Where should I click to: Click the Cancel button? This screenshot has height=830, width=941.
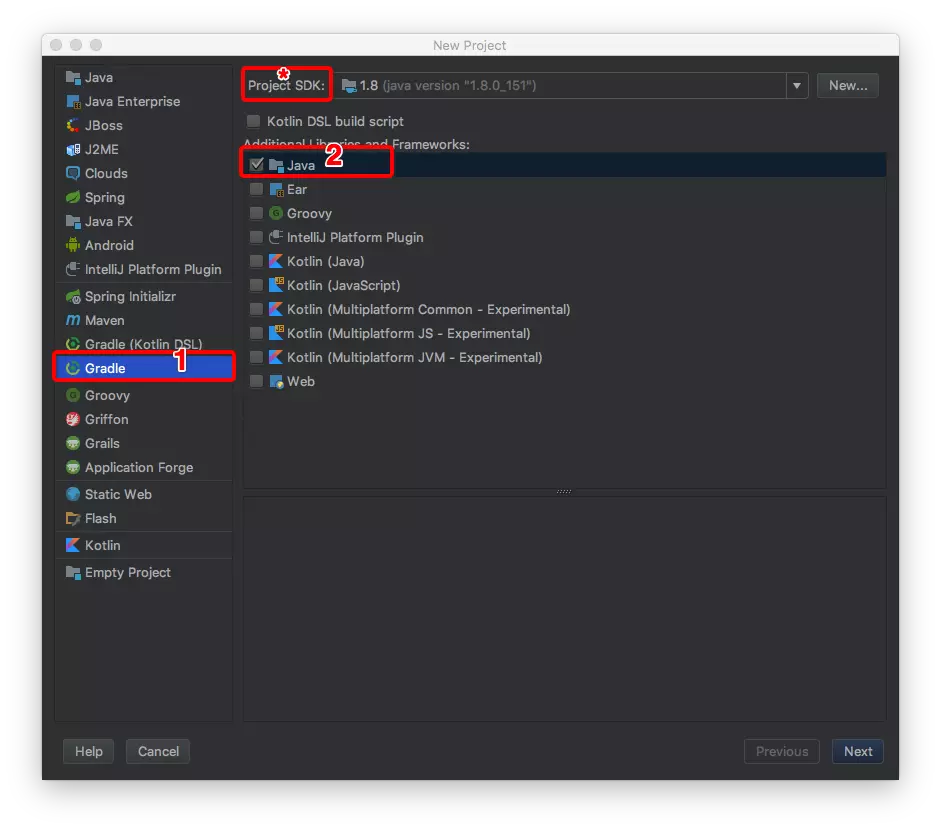(x=158, y=751)
